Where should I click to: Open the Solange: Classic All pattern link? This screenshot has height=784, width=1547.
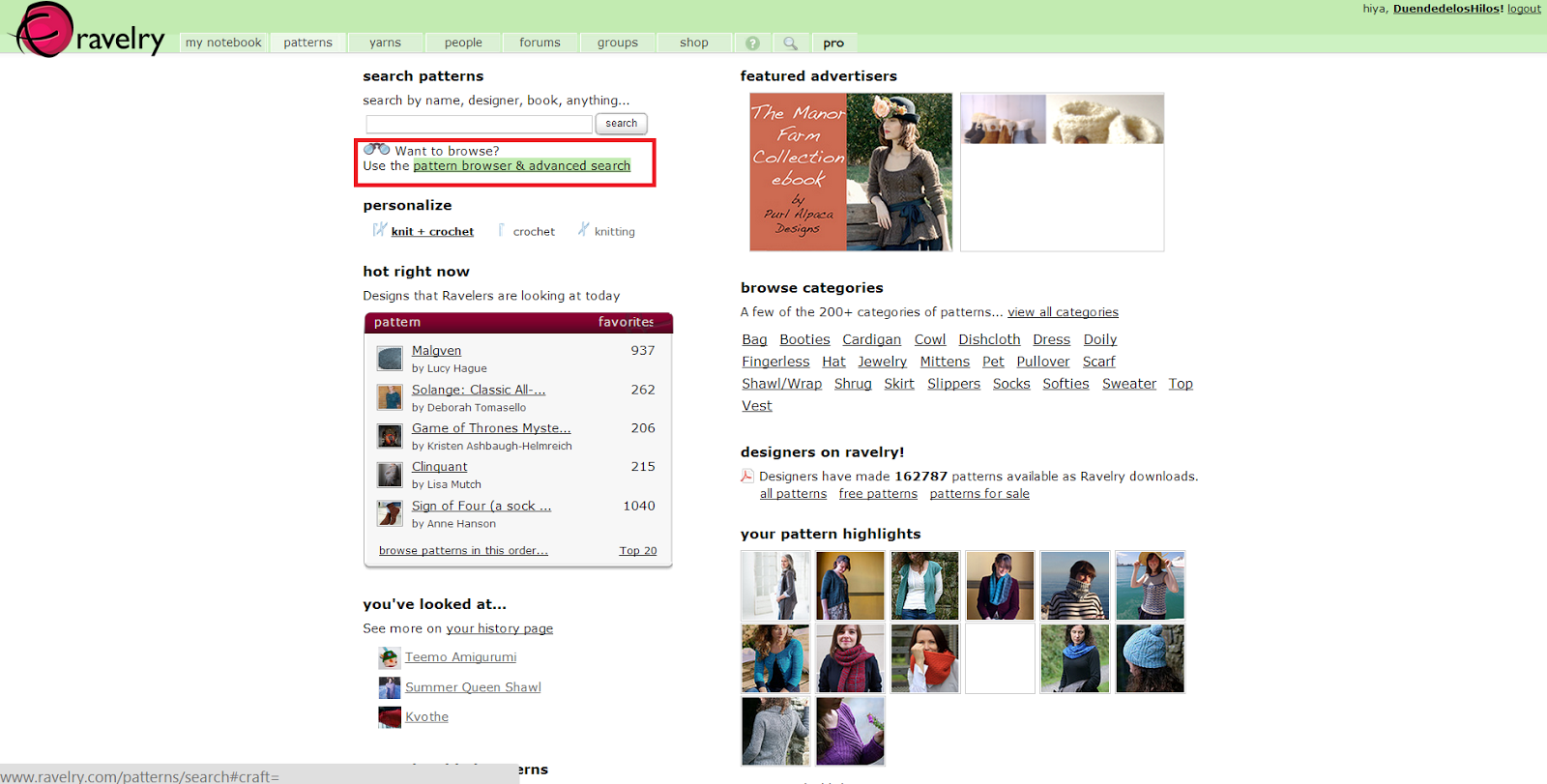(479, 390)
